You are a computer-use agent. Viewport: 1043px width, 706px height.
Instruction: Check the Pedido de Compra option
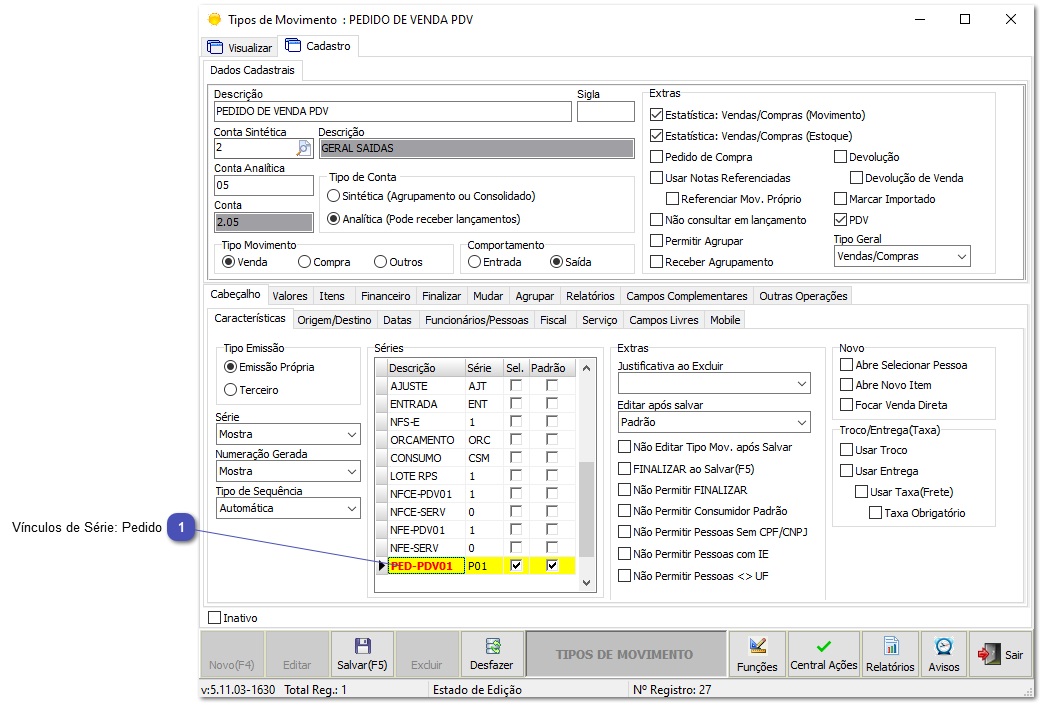[x=656, y=158]
